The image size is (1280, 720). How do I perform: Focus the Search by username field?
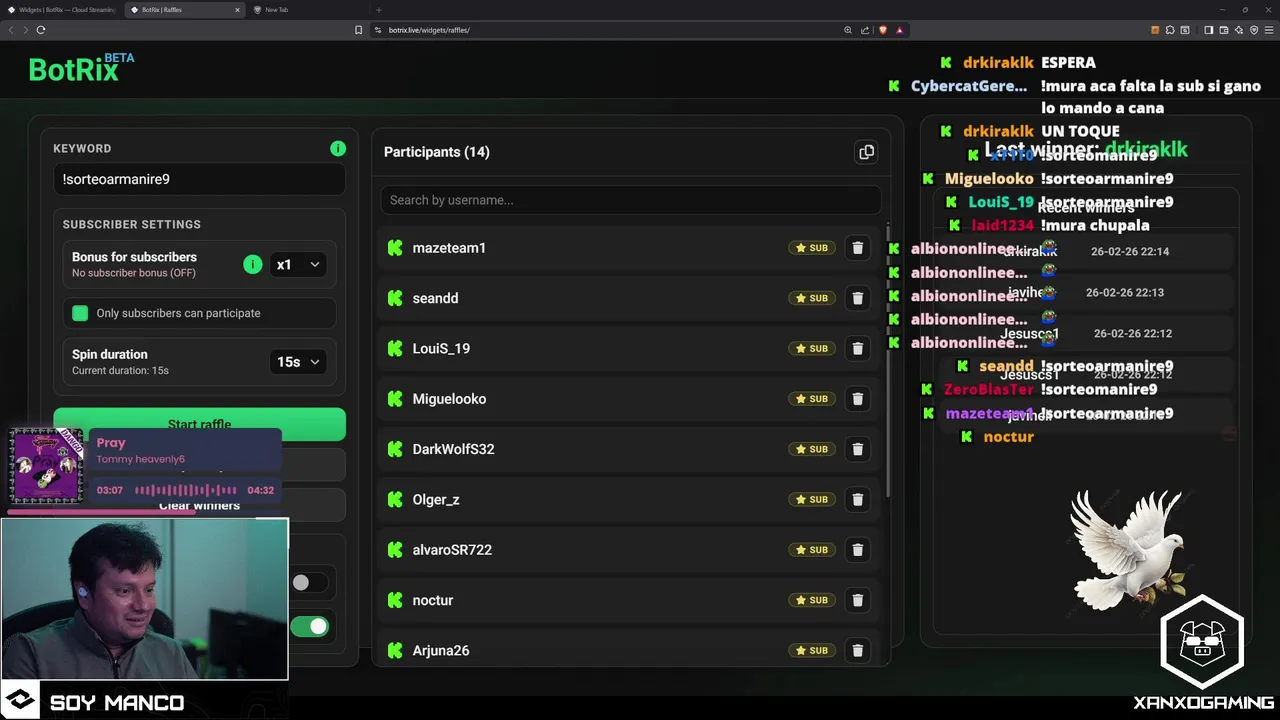(631, 200)
